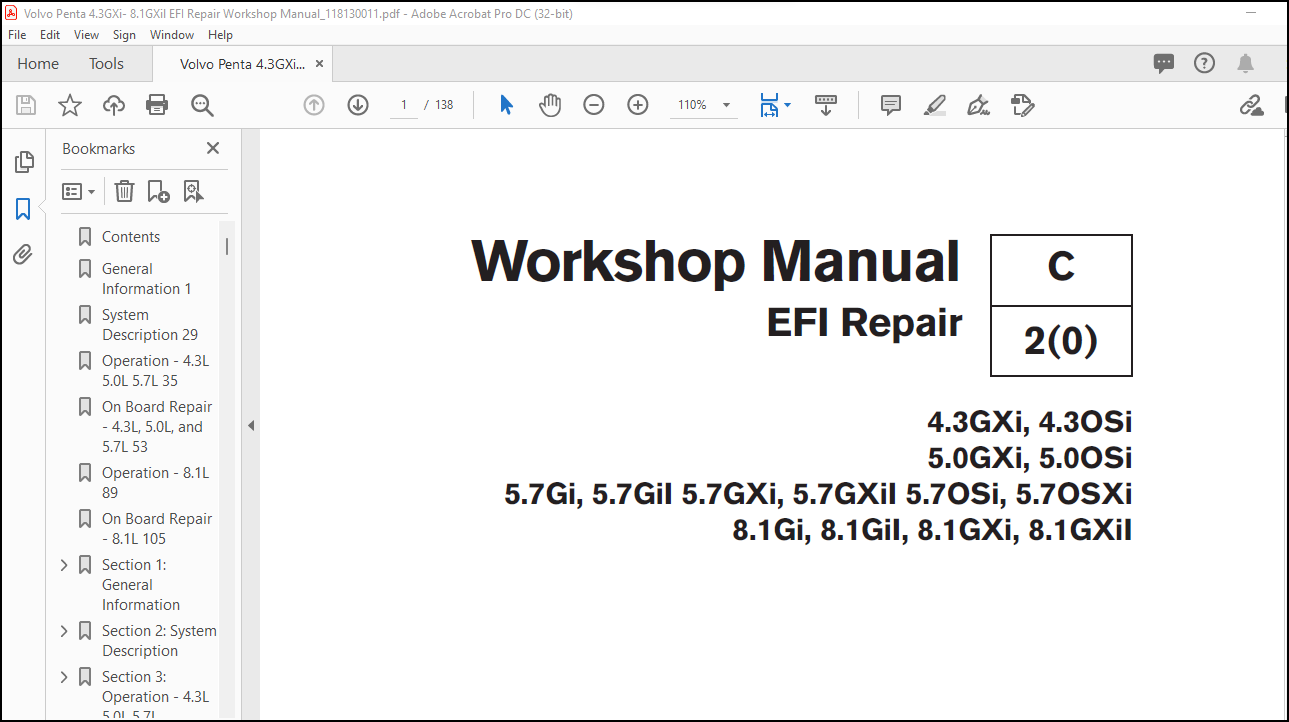Open the File menu
1289x722 pixels.
tap(17, 34)
